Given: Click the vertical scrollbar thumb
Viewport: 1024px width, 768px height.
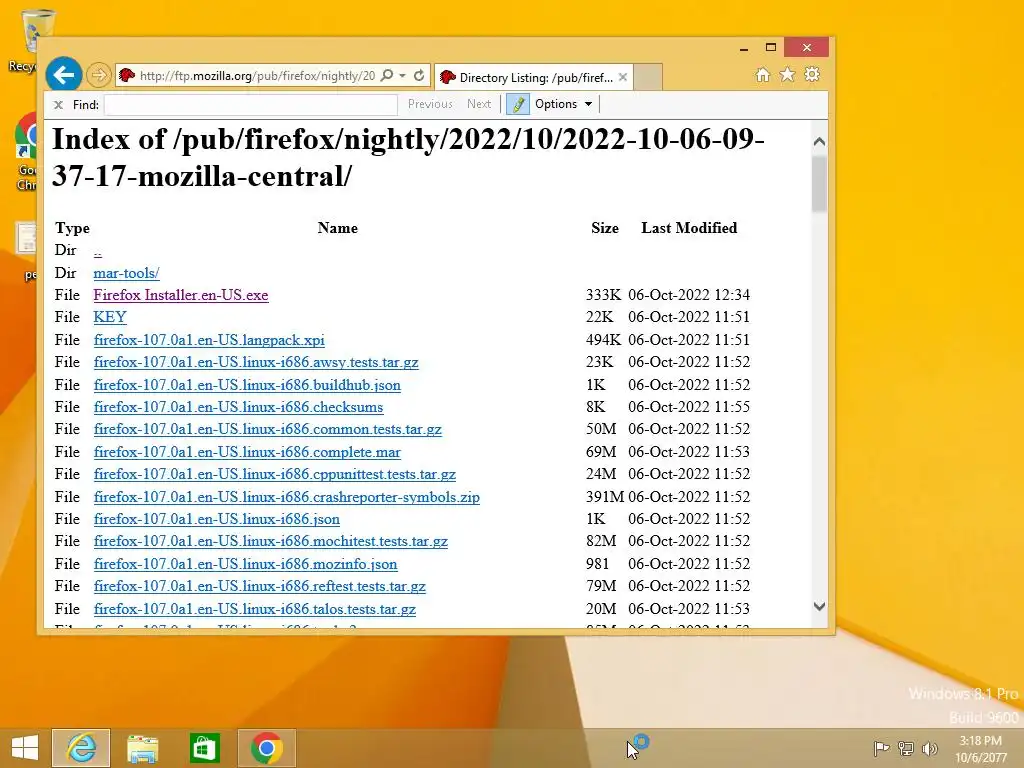Looking at the screenshot, I should (x=820, y=184).
